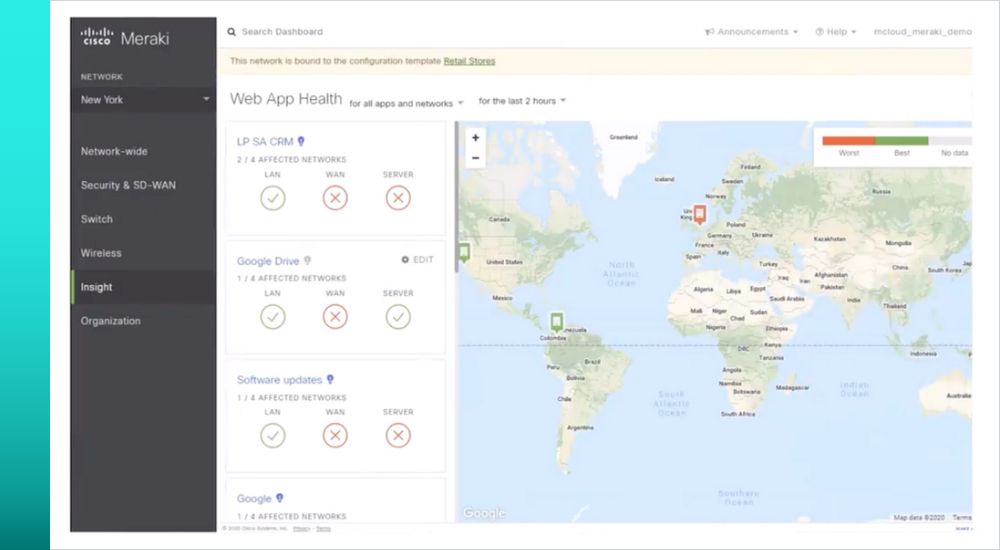Image resolution: width=1000 pixels, height=550 pixels.
Task: Click the Google app location pin icon
Action: [279, 498]
